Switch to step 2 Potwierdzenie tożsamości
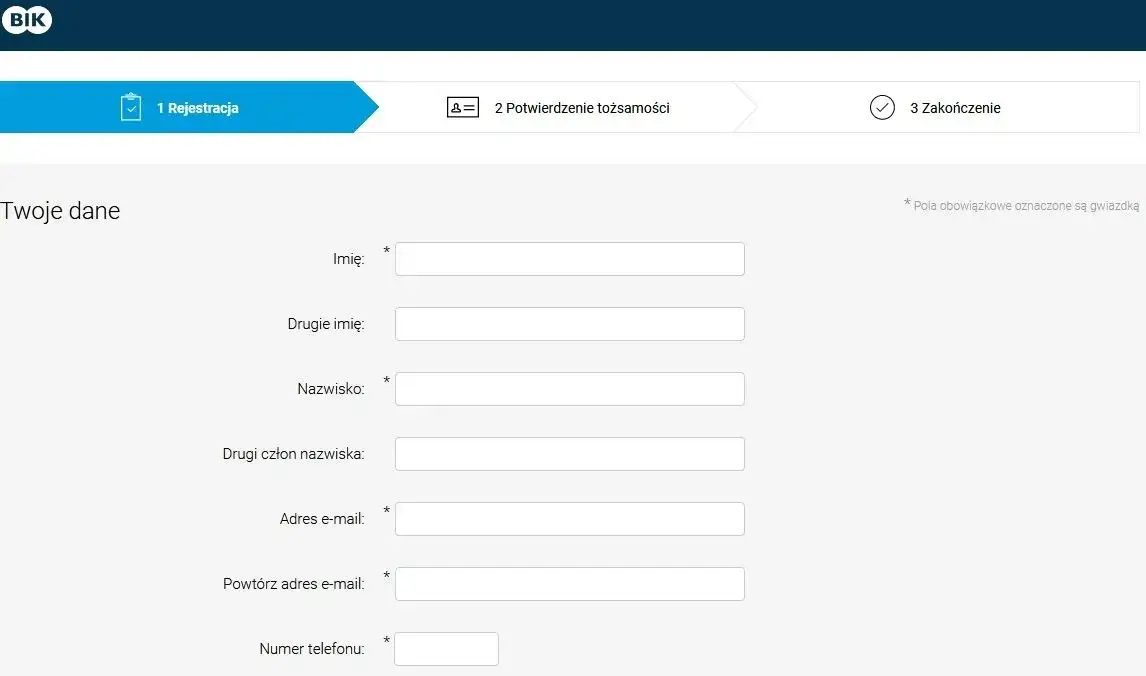1146x676 pixels. point(581,107)
